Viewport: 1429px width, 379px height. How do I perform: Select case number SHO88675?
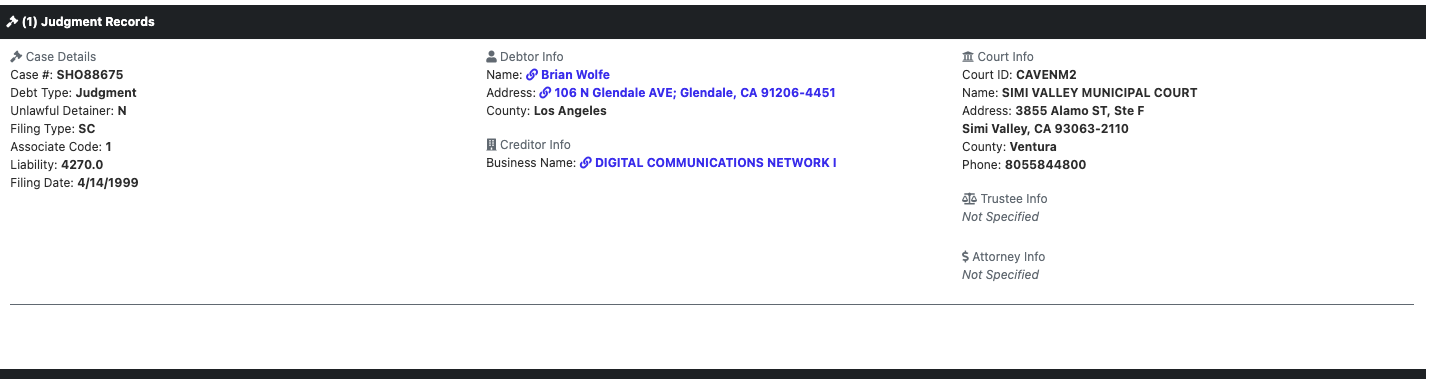tap(90, 75)
